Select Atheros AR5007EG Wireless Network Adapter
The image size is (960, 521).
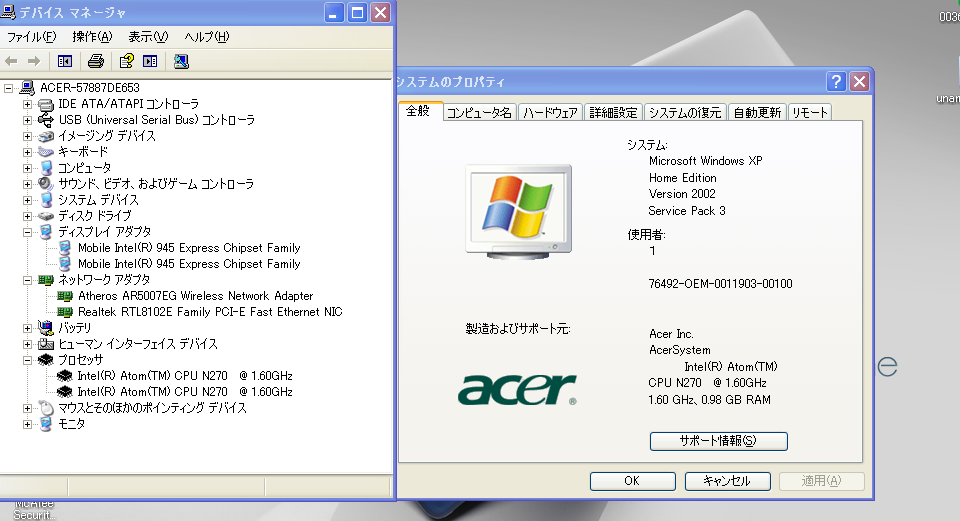coord(195,296)
